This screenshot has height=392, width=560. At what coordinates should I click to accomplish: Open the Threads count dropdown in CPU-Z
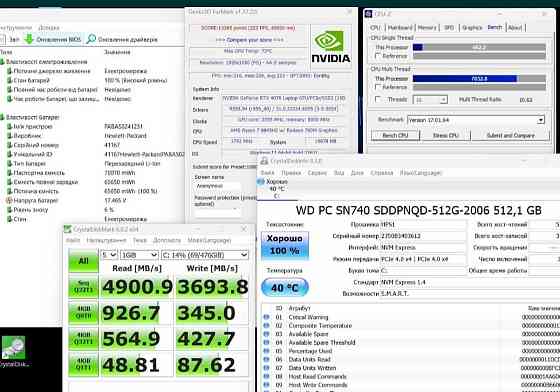(x=430, y=100)
